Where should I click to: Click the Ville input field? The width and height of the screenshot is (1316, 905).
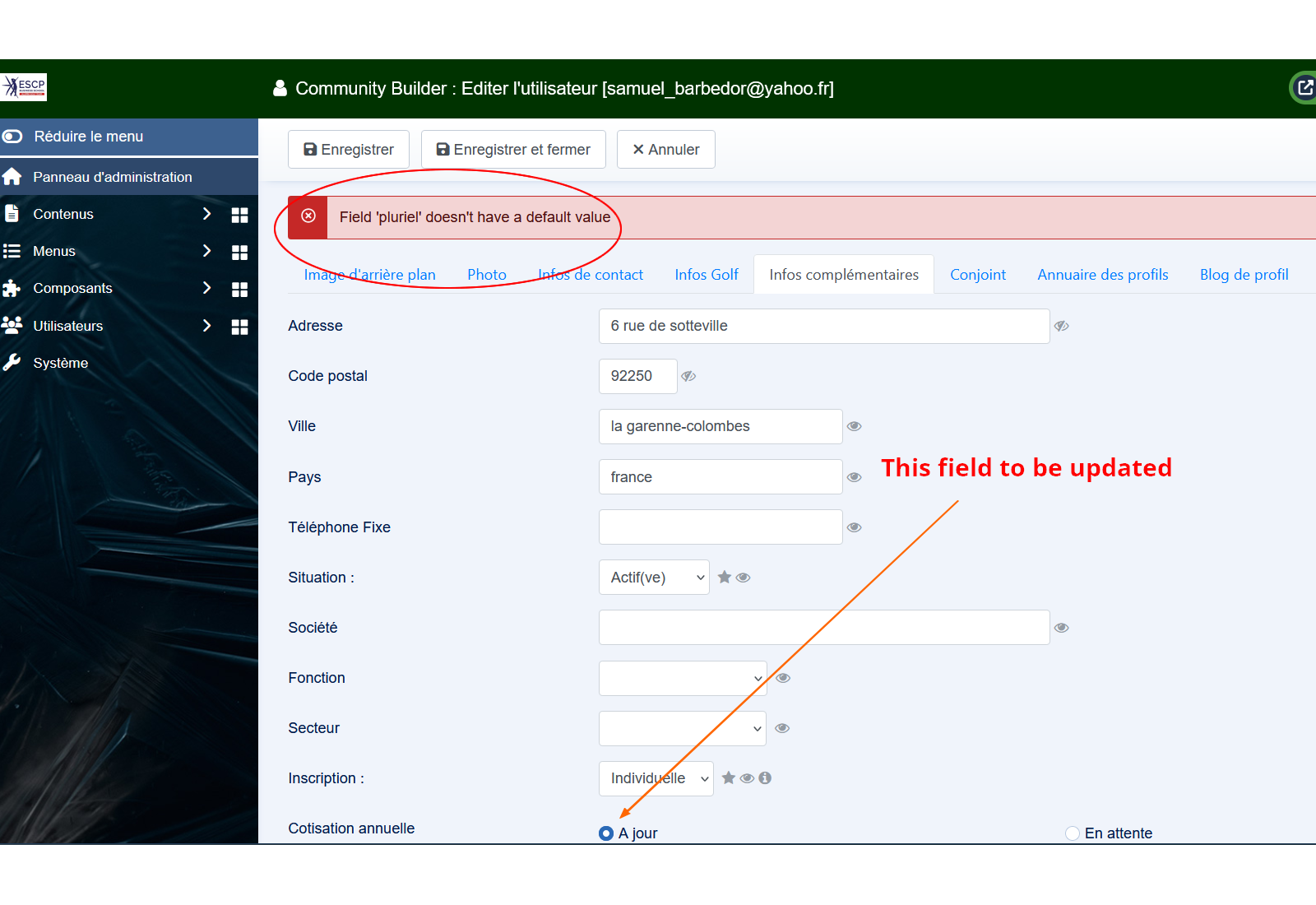click(721, 426)
